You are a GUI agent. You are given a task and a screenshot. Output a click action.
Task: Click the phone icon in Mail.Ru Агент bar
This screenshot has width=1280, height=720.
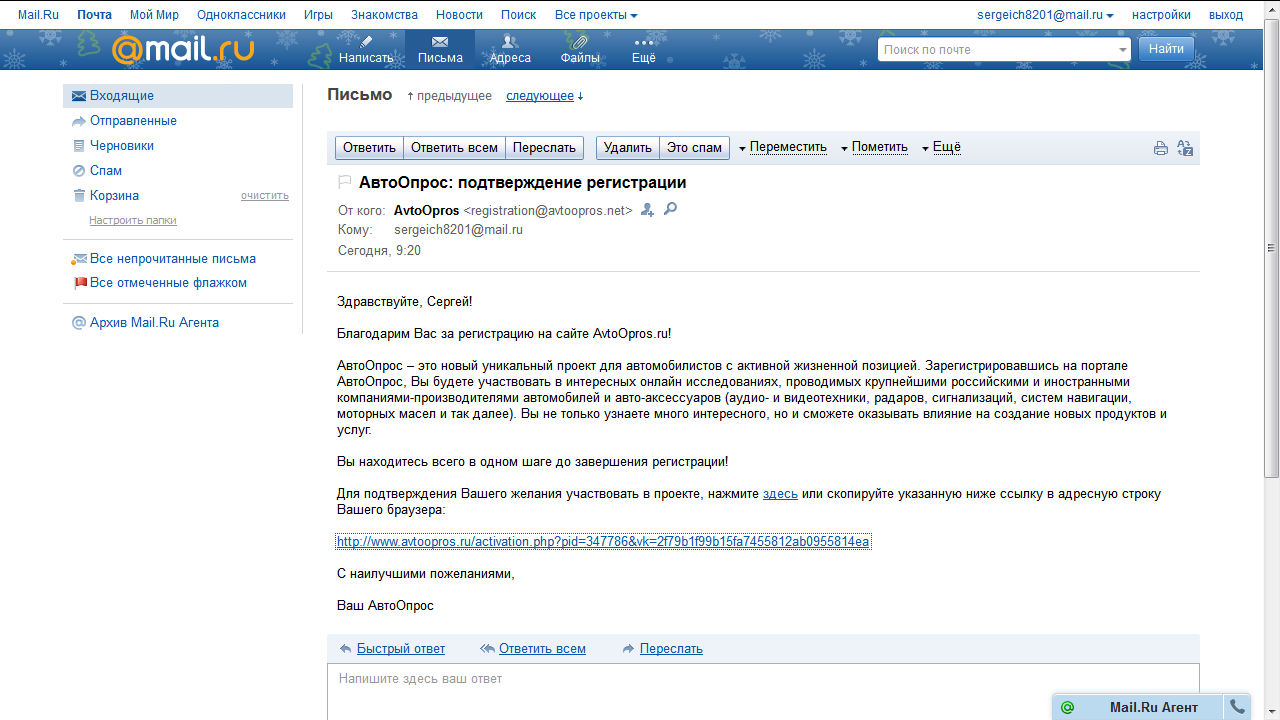tap(1237, 707)
